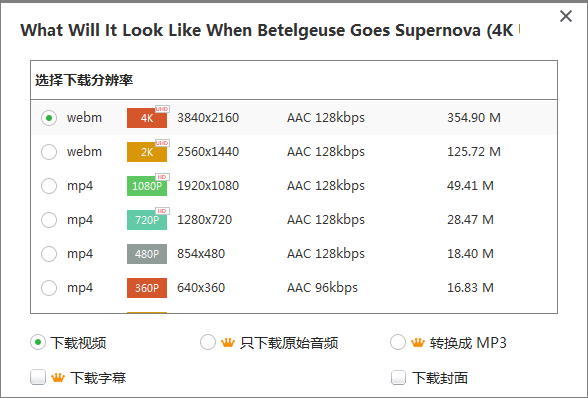This screenshot has width=588, height=398.
Task: Click the orange 2K resolution badge
Action: 147,152
